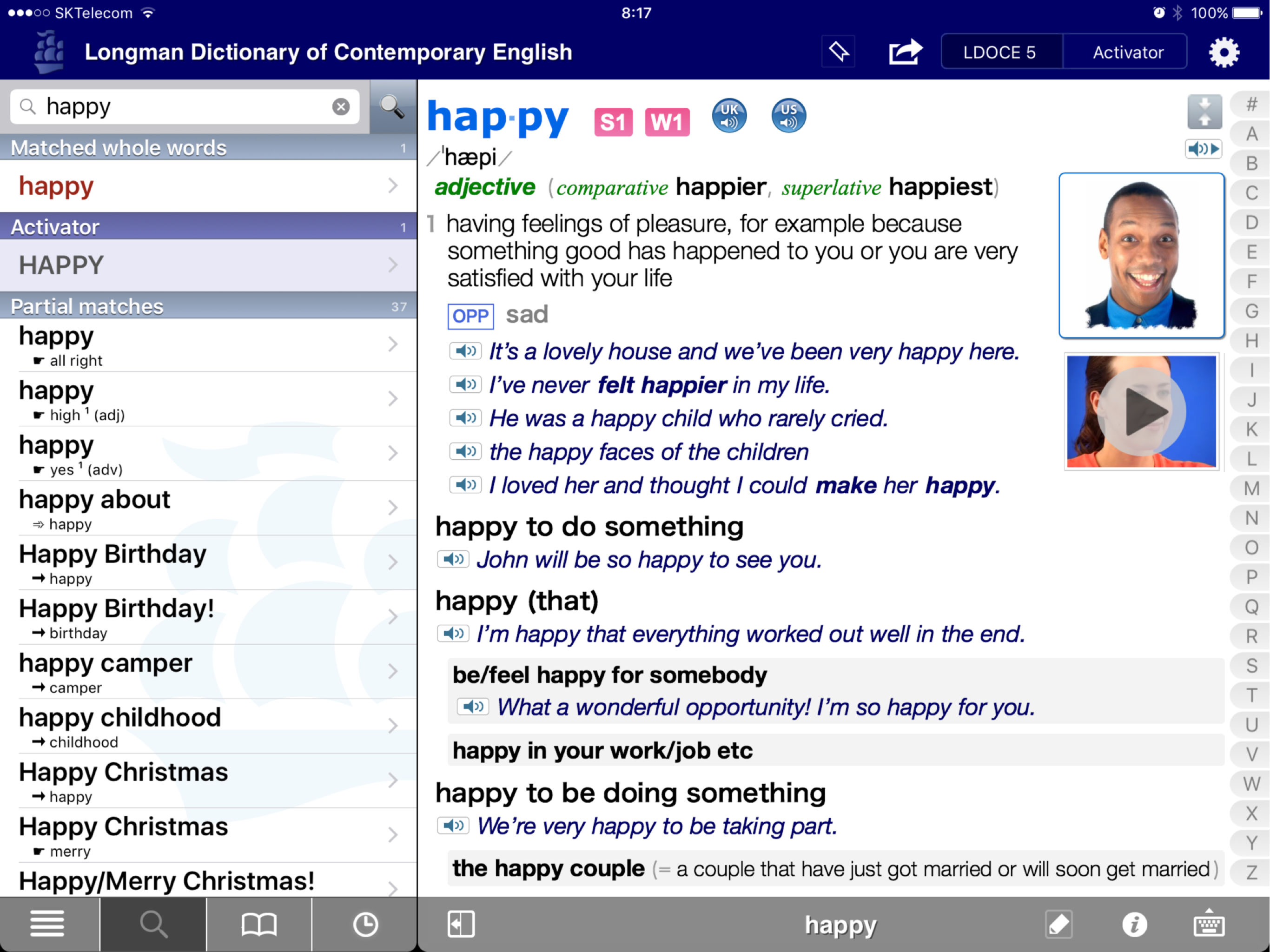
Task: Tap the smiling man picture thumbnail
Action: click(1141, 256)
